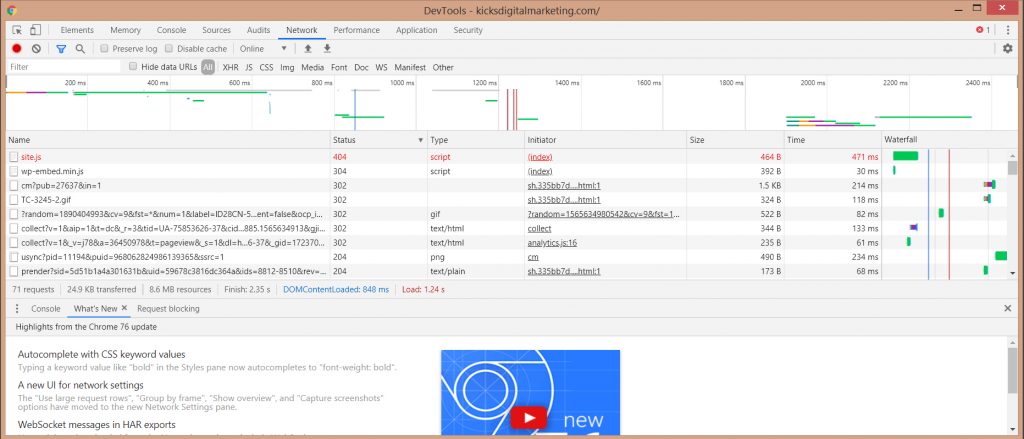The width and height of the screenshot is (1024, 439).
Task: Clear the network log
Action: pyautogui.click(x=37, y=48)
